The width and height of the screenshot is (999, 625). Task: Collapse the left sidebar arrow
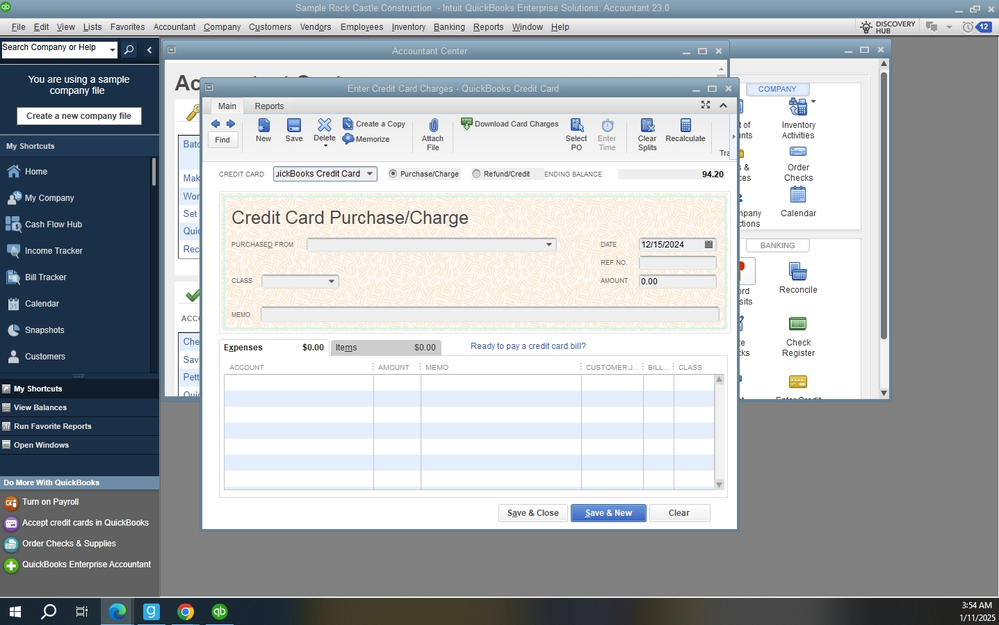[x=149, y=50]
